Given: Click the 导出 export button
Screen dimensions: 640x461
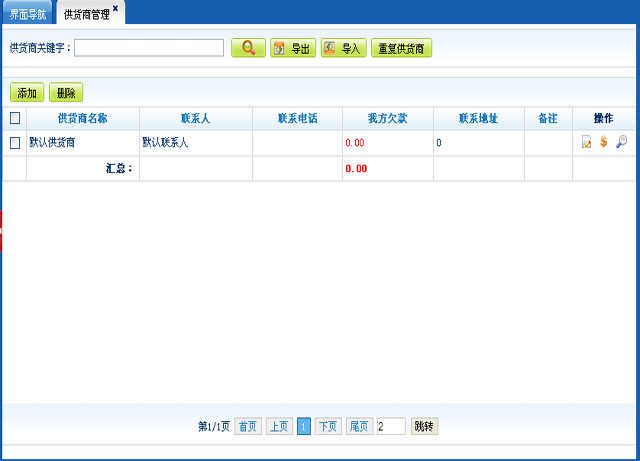Looking at the screenshot, I should 292,48.
